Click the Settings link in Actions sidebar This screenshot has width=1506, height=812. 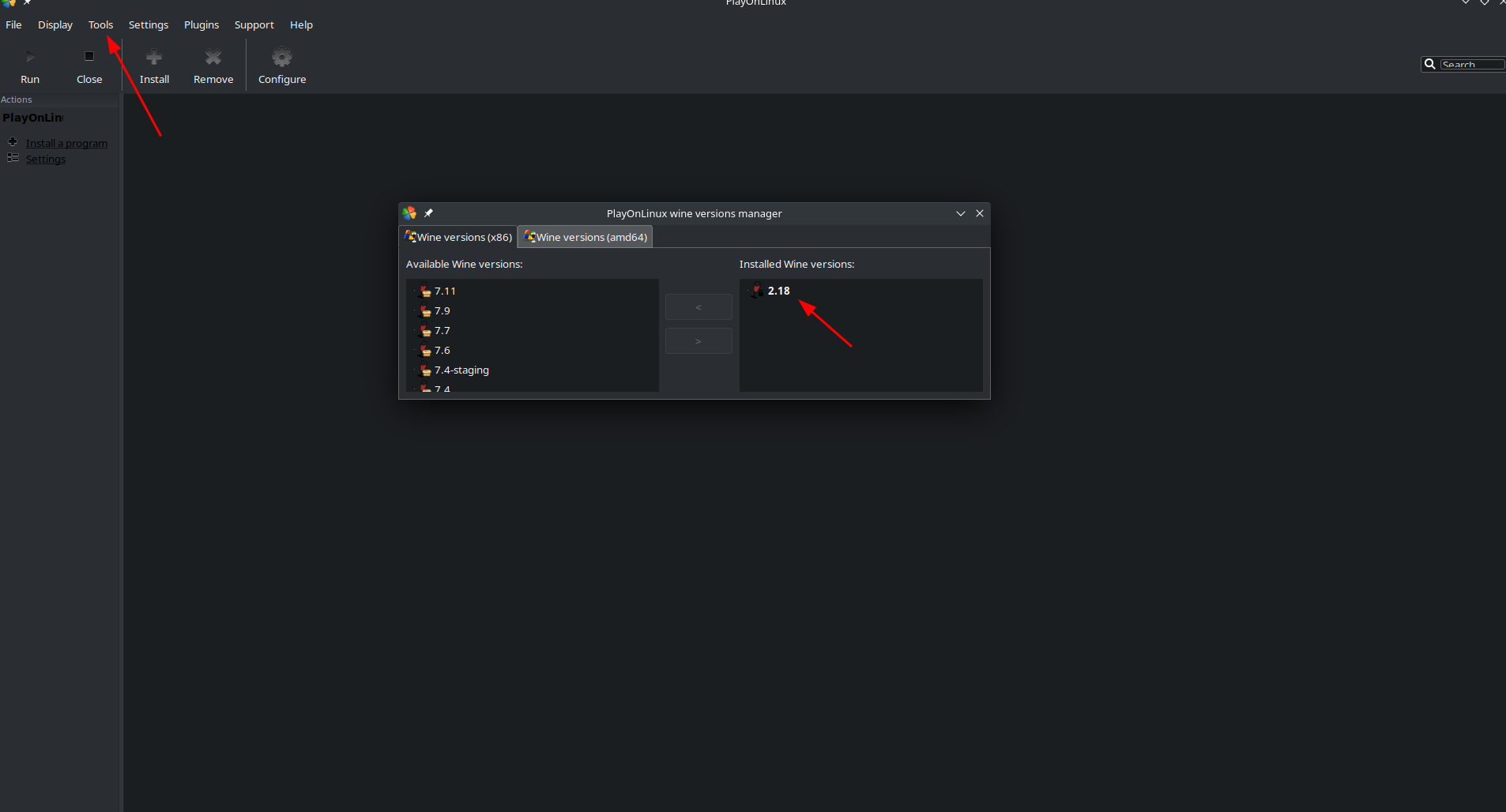pos(46,159)
